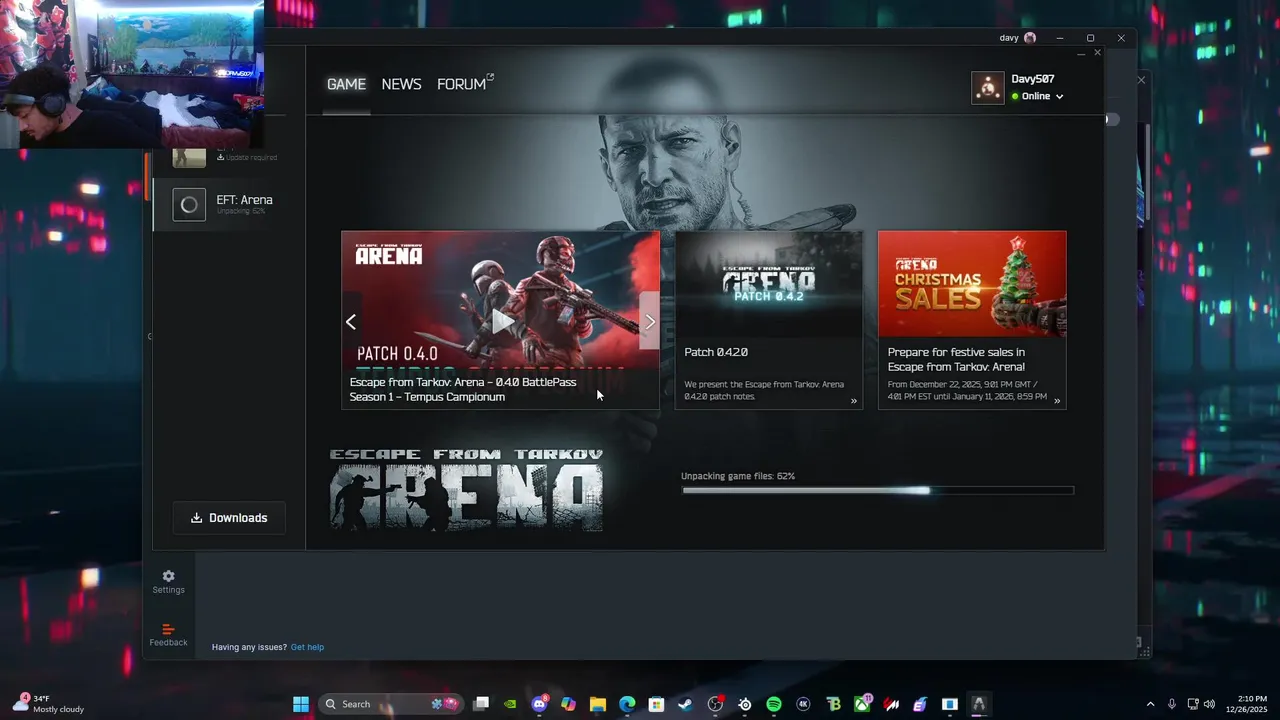Show hidden system tray icons

tap(1150, 704)
